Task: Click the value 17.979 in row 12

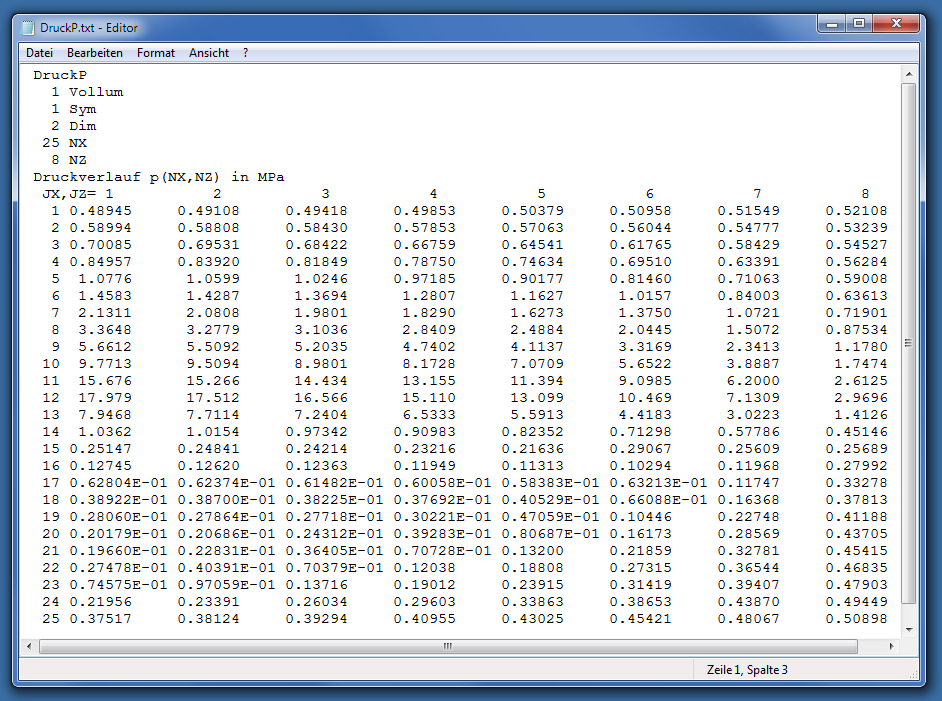Action: tap(105, 398)
